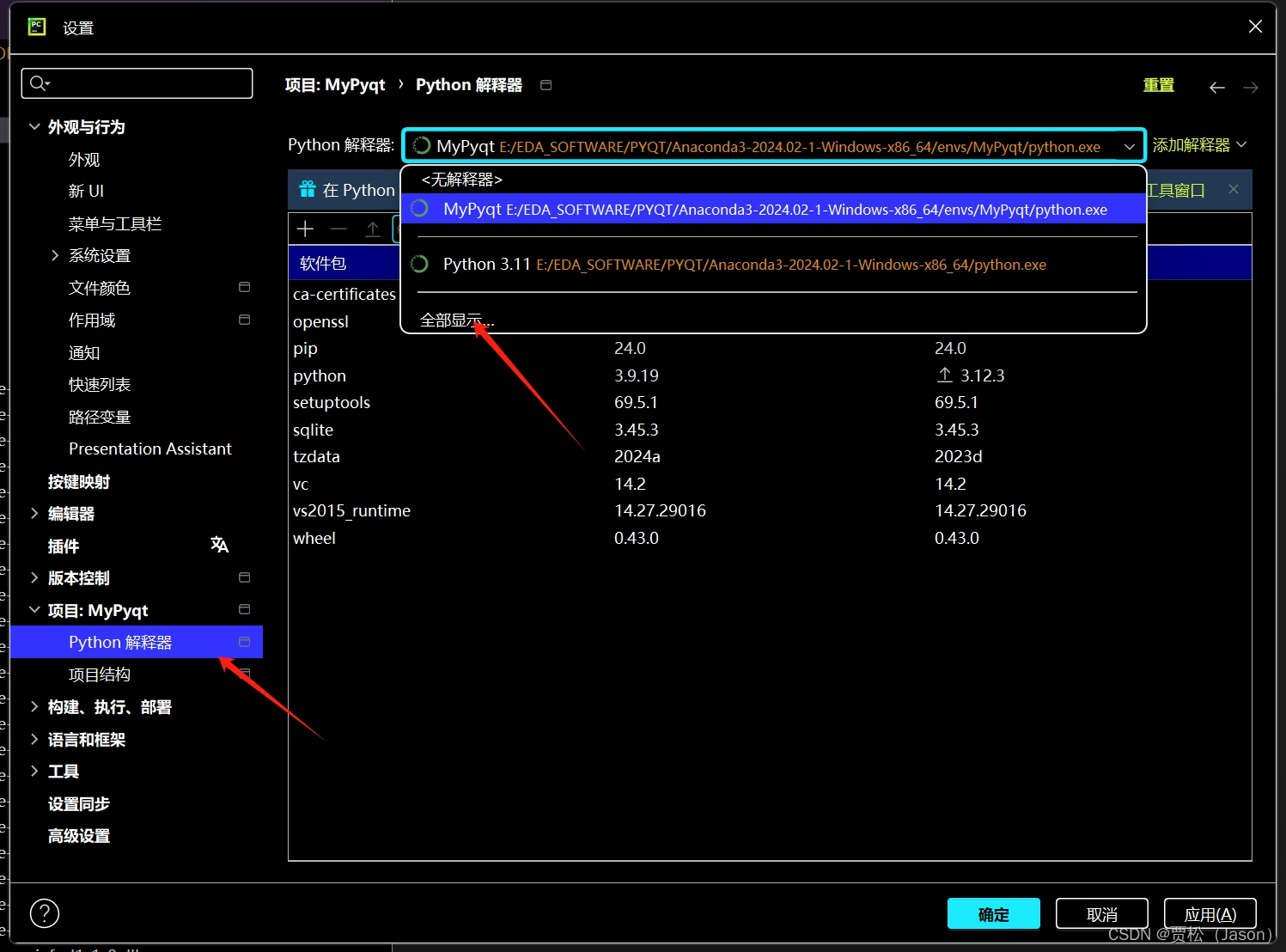1286x952 pixels.
Task: Click the project icon beside 项目: MyPyqt
Action: (244, 609)
